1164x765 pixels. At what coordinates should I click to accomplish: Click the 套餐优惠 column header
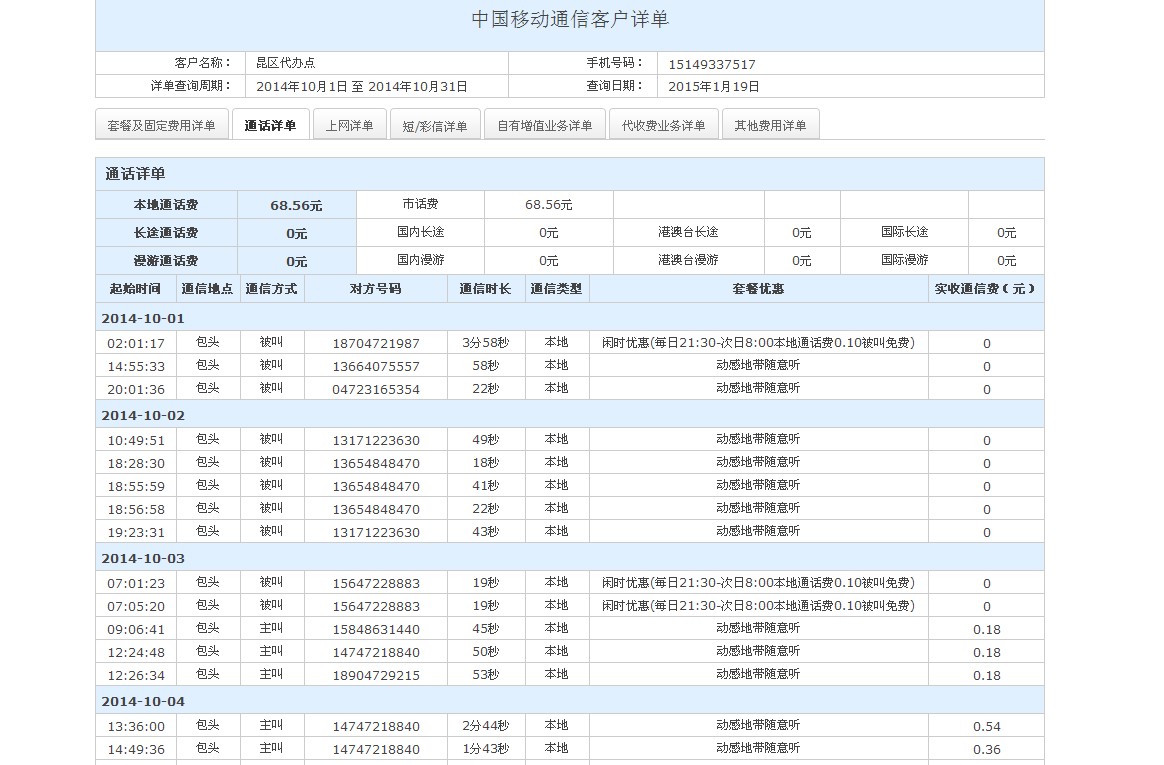click(758, 289)
